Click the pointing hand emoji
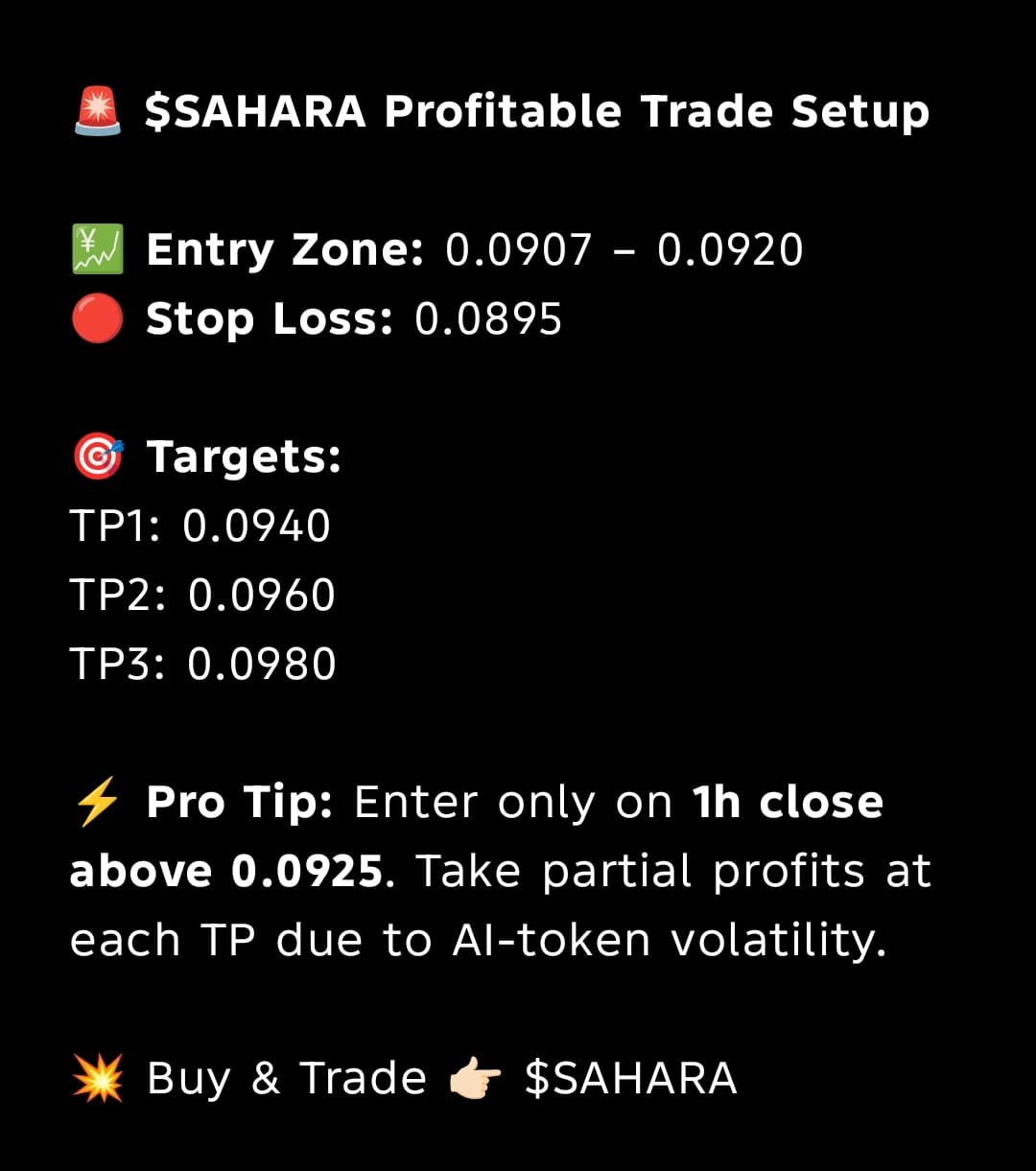The height and width of the screenshot is (1171, 1036). click(476, 1079)
